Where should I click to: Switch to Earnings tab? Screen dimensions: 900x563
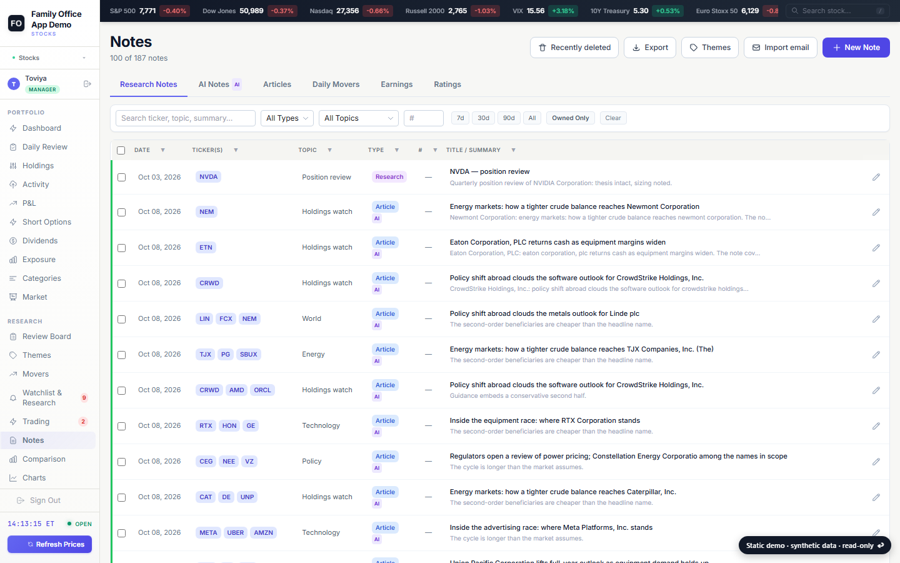(397, 84)
